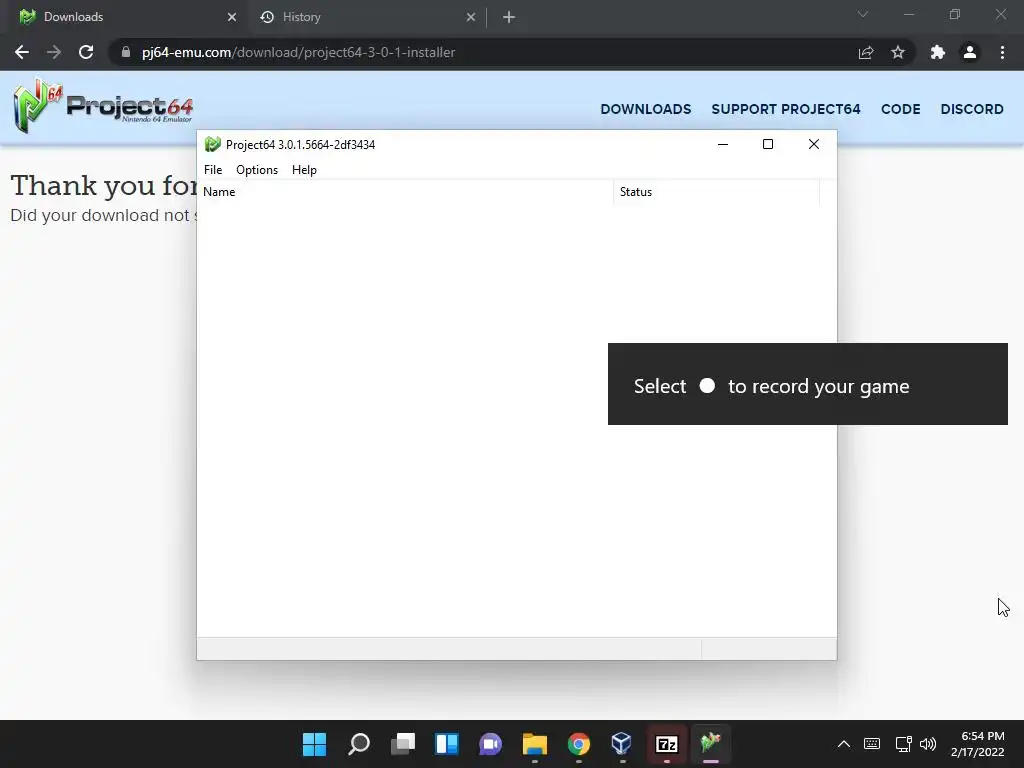Click the record dot in game notification
Image resolution: width=1024 pixels, height=768 pixels.
[707, 385]
